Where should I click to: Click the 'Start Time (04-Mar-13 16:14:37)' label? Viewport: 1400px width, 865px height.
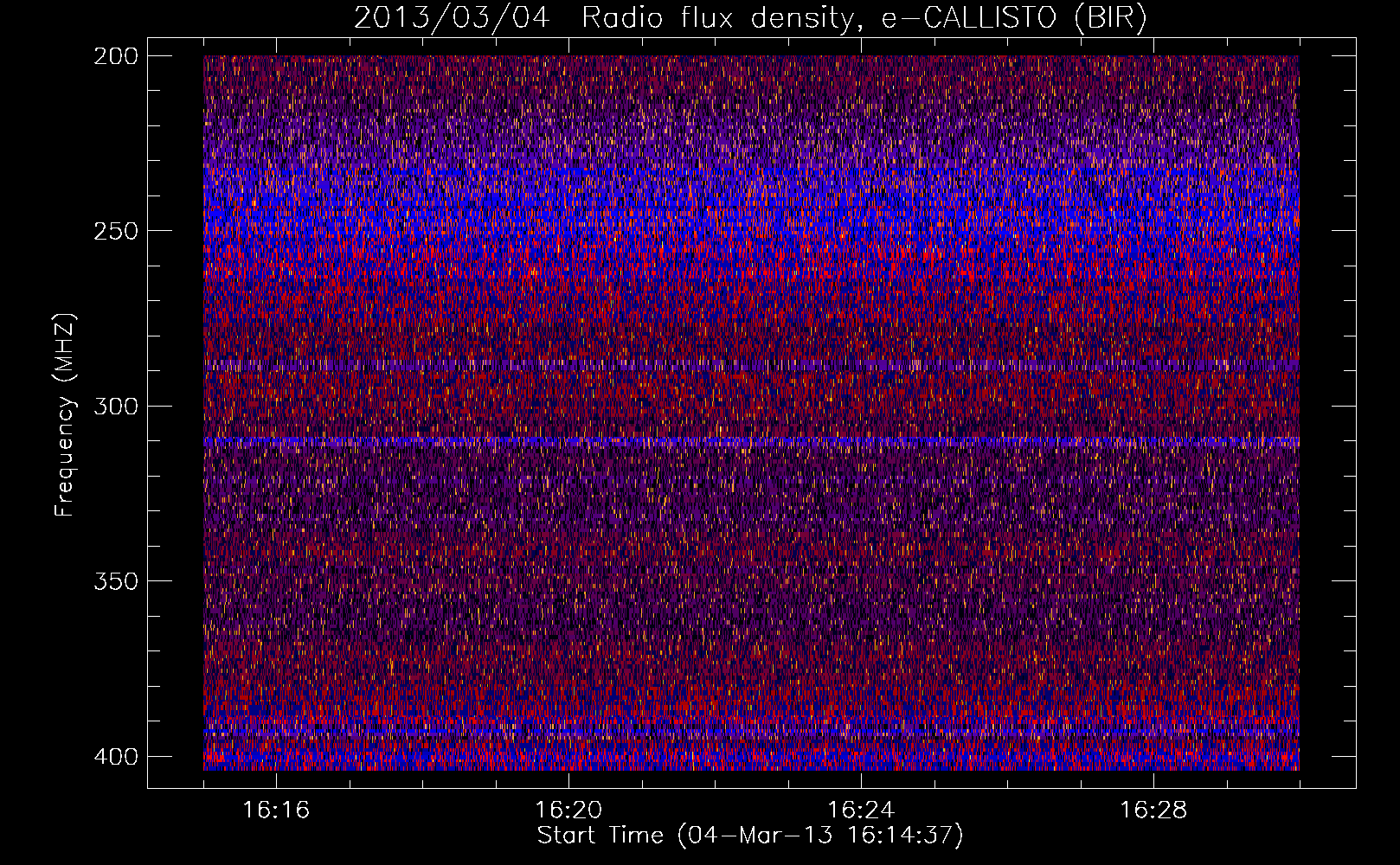click(750, 836)
